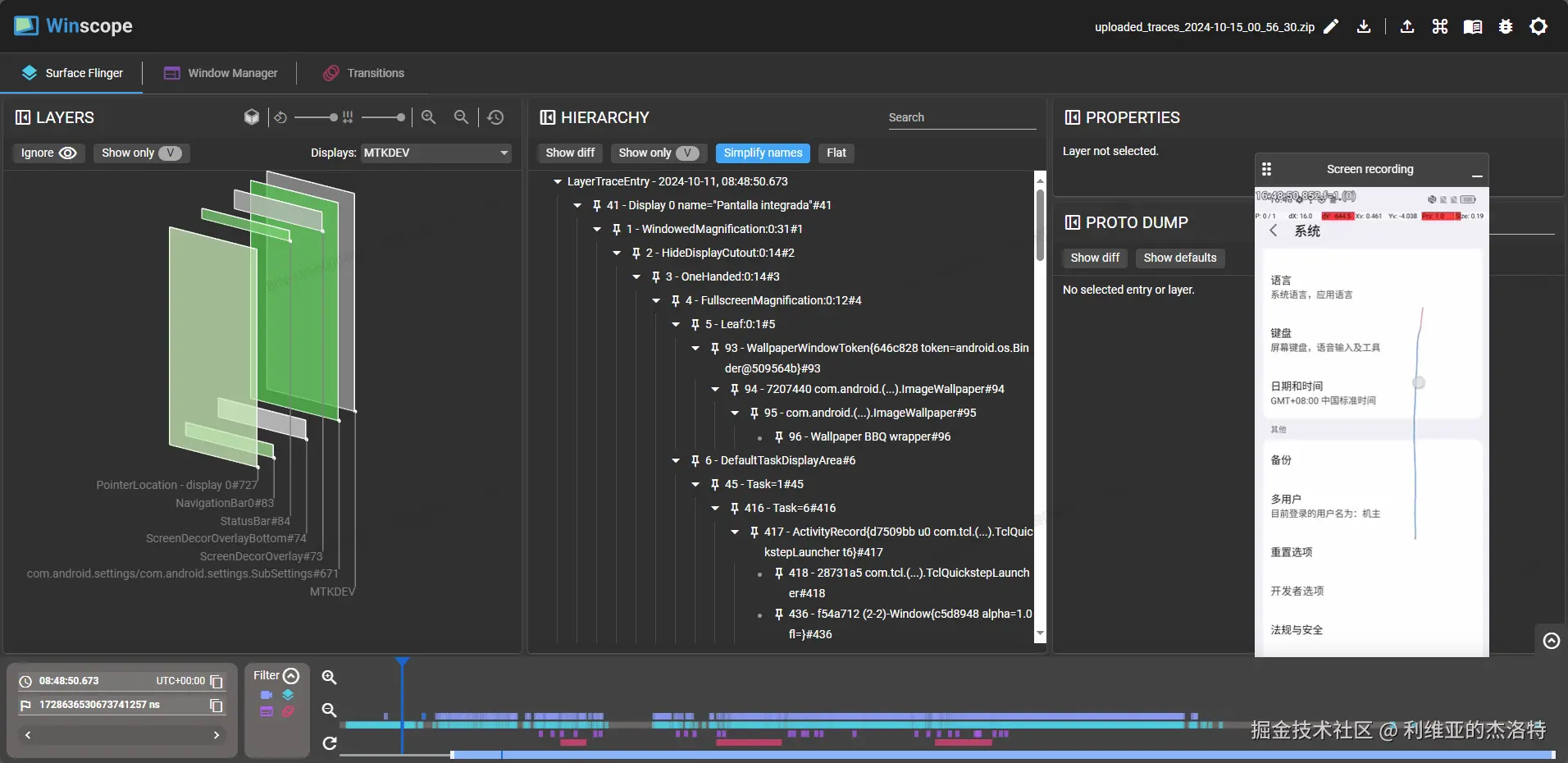Click the round up-arrow button at bottom right
Screen dimensions: 1568x763
(x=1552, y=641)
